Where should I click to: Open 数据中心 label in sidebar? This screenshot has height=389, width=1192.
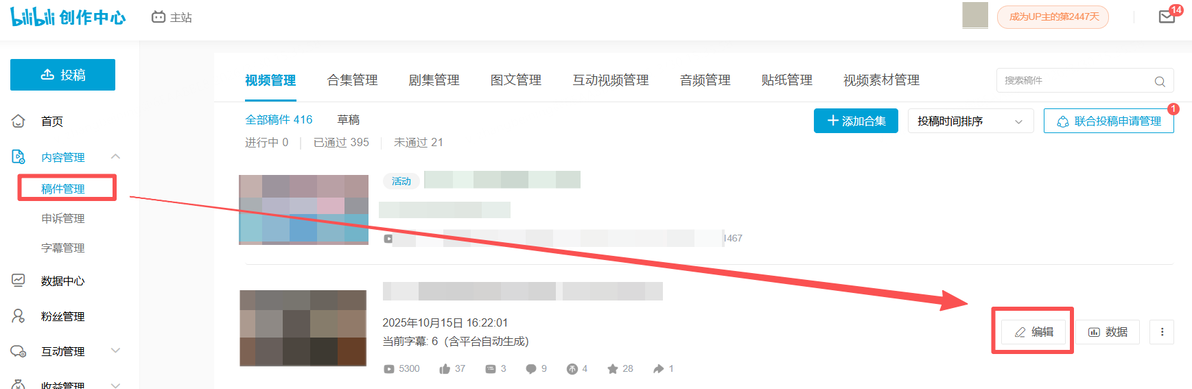[x=63, y=281]
